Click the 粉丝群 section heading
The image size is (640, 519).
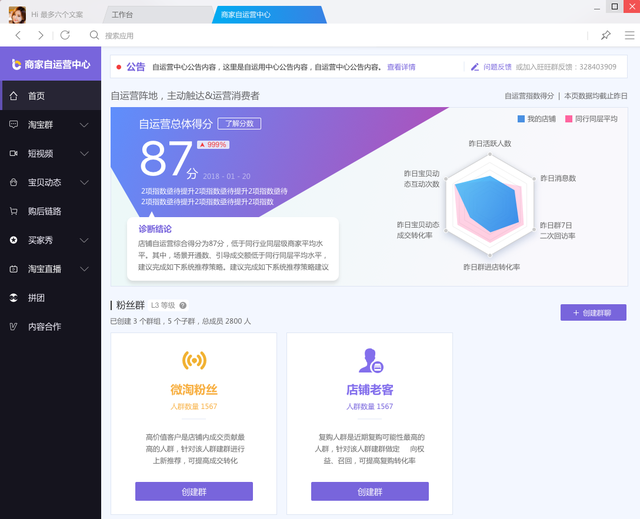(x=130, y=305)
